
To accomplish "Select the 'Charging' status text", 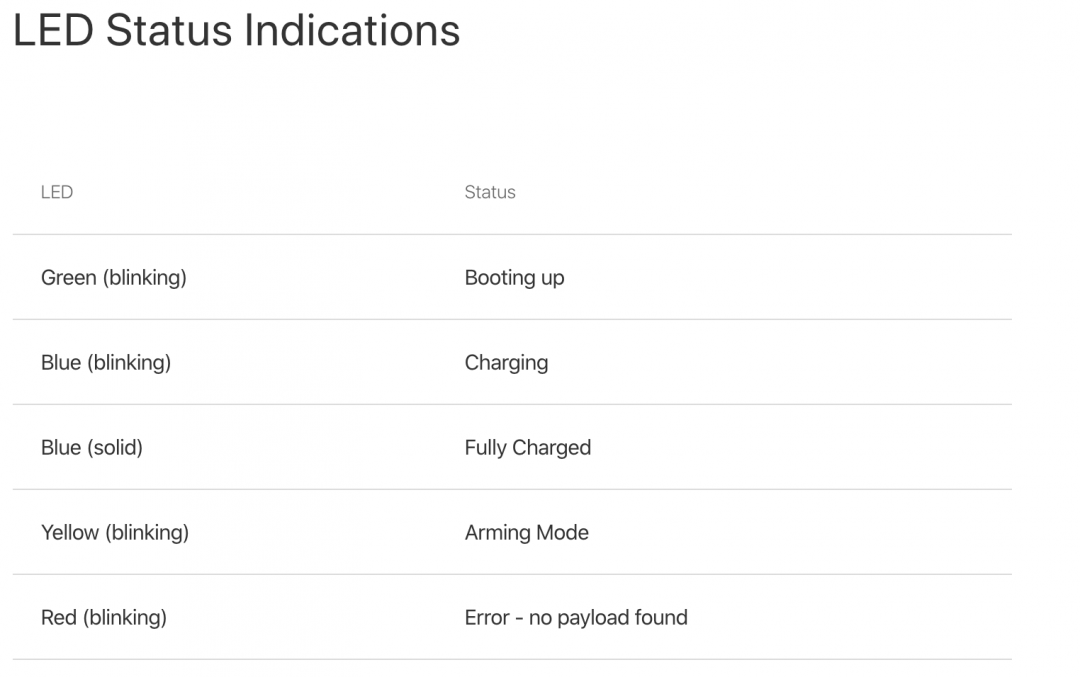I will (506, 362).
